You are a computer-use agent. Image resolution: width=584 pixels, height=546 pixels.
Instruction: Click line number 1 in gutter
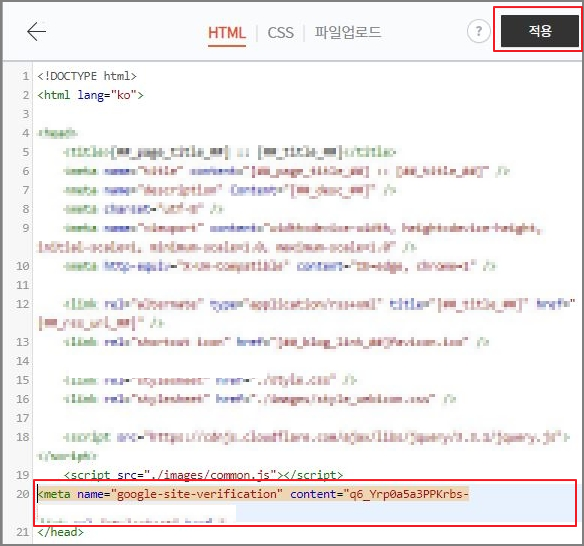coord(26,76)
